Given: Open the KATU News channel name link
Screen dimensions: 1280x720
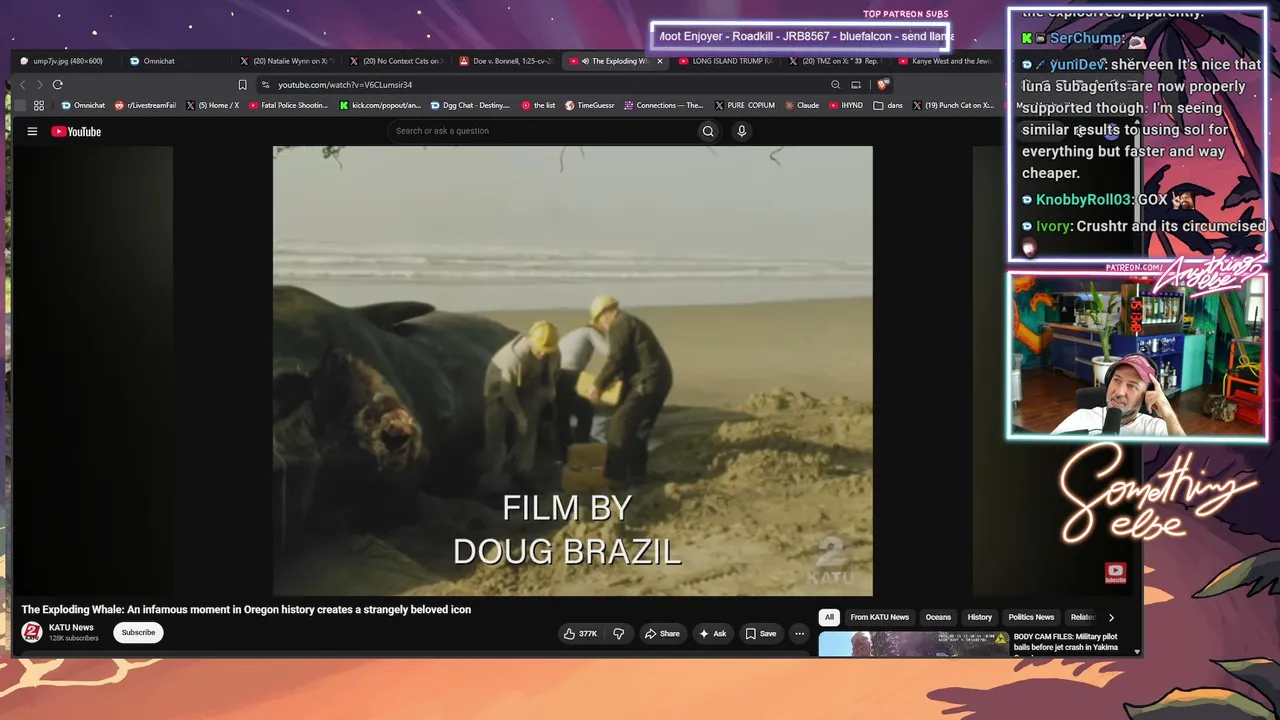Looking at the screenshot, I should [x=71, y=628].
